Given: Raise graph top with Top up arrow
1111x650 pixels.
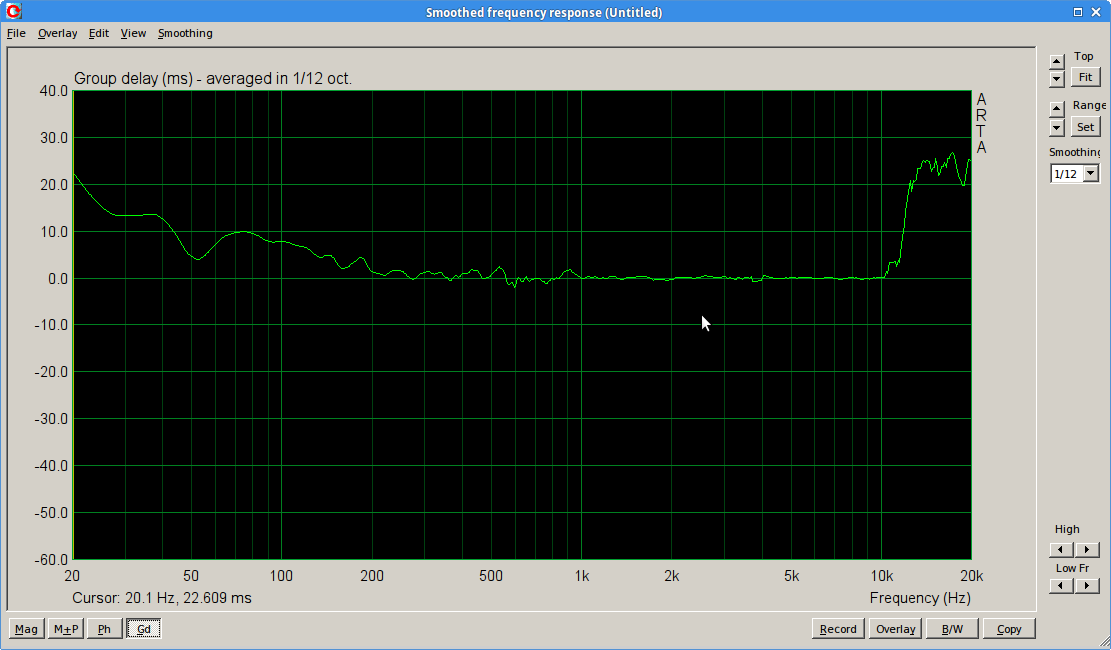Looking at the screenshot, I should point(1056,62).
